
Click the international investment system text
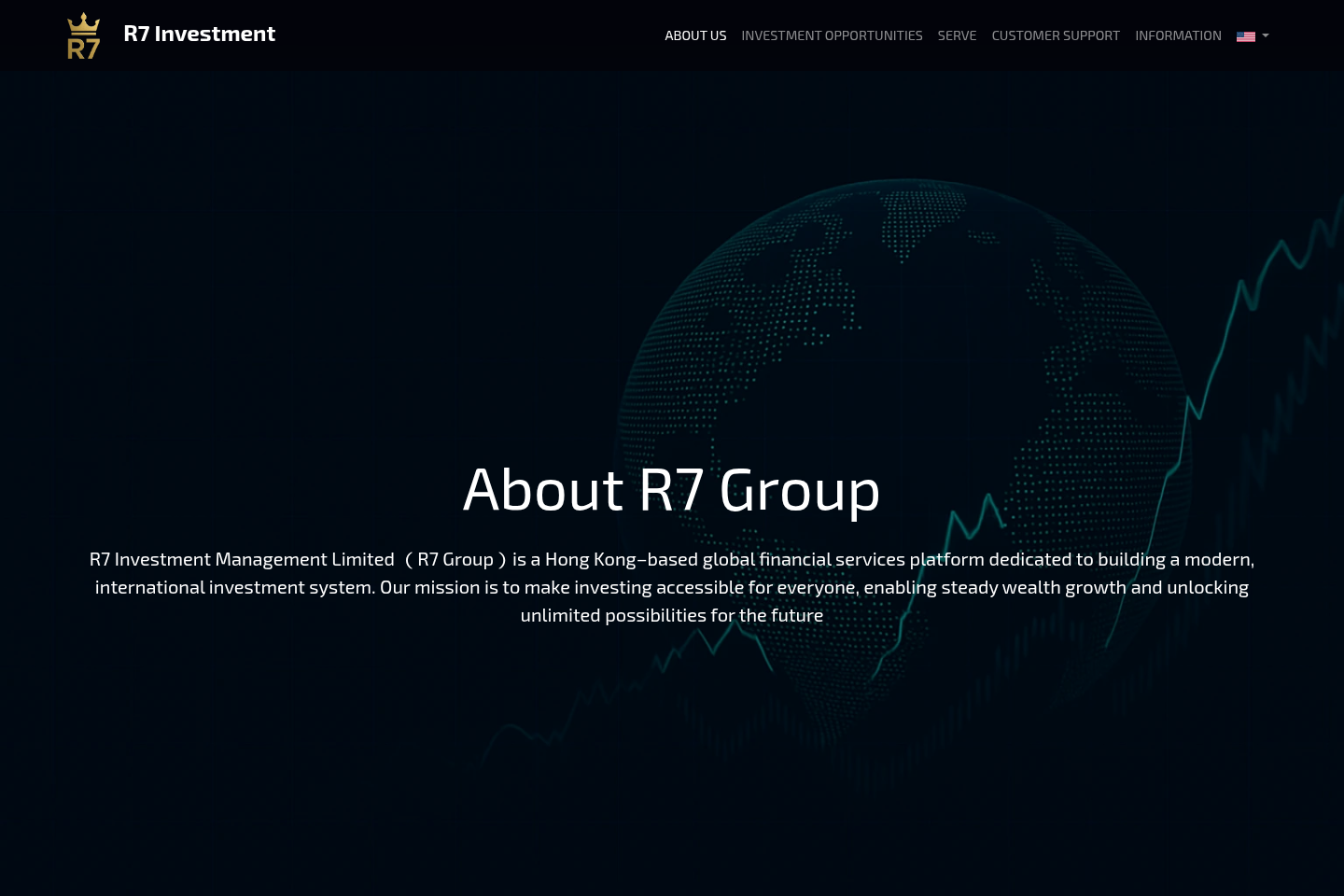234,587
